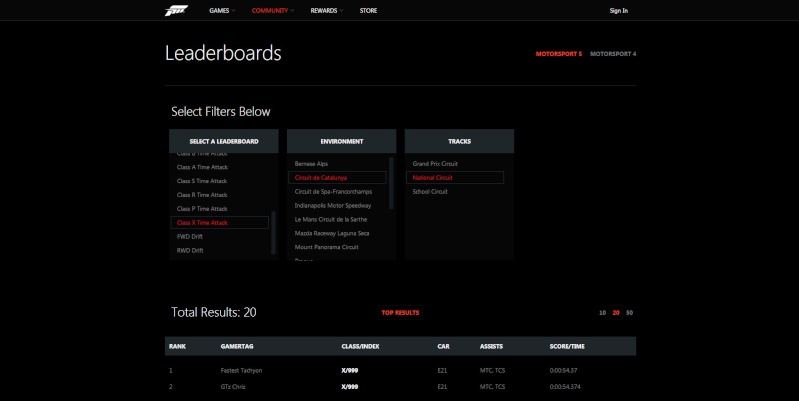Image resolution: width=799 pixels, height=401 pixels.
Task: Select Class X Time Attack leaderboard
Action: pyautogui.click(x=220, y=223)
